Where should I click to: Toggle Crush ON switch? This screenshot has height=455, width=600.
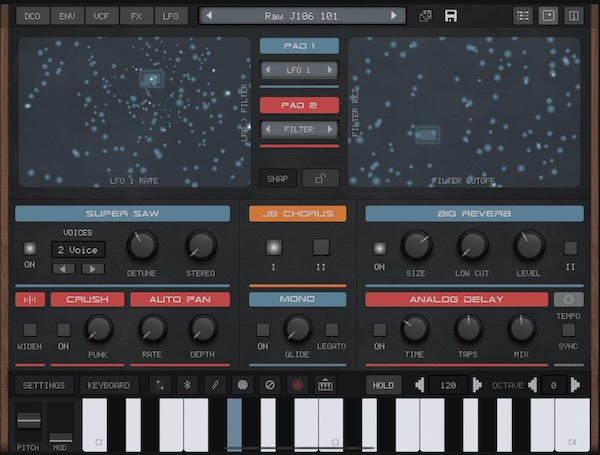tap(64, 329)
